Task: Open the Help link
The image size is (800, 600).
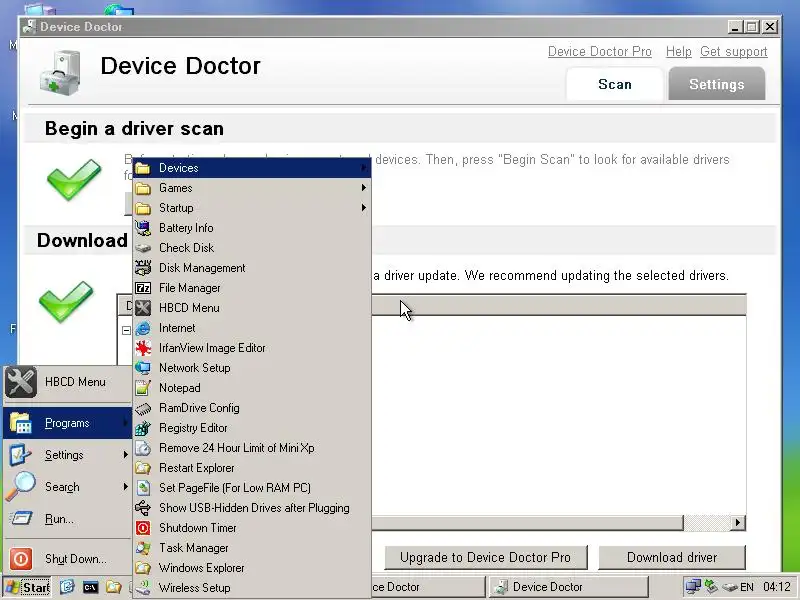Action: [x=679, y=52]
